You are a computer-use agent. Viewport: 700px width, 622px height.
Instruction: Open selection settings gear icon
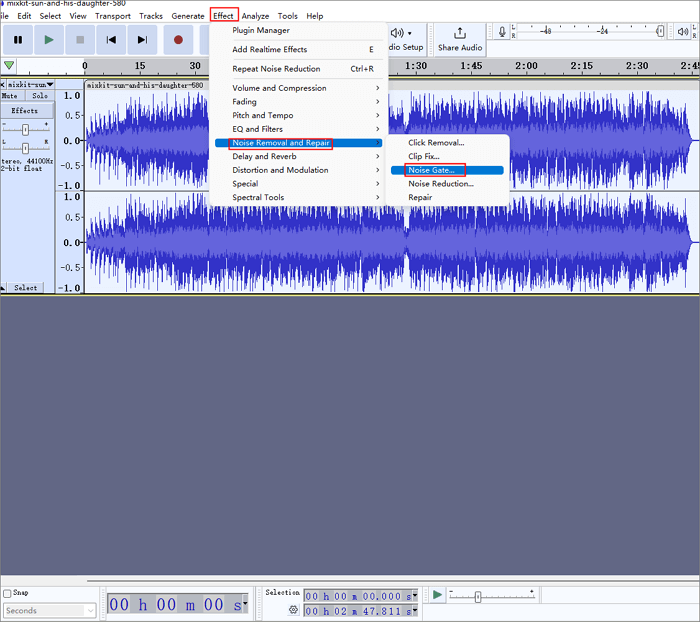click(293, 609)
